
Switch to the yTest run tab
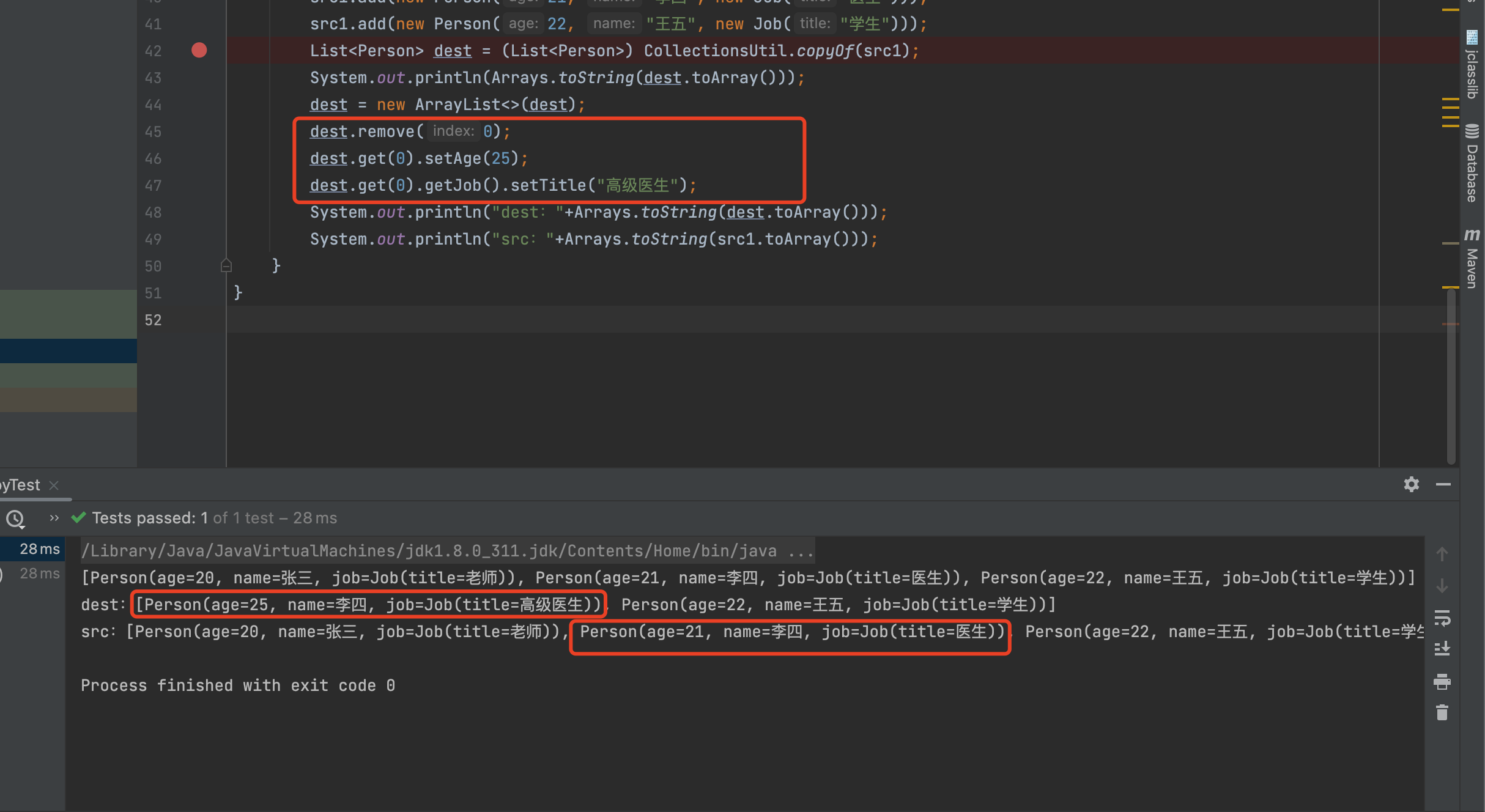[21, 485]
